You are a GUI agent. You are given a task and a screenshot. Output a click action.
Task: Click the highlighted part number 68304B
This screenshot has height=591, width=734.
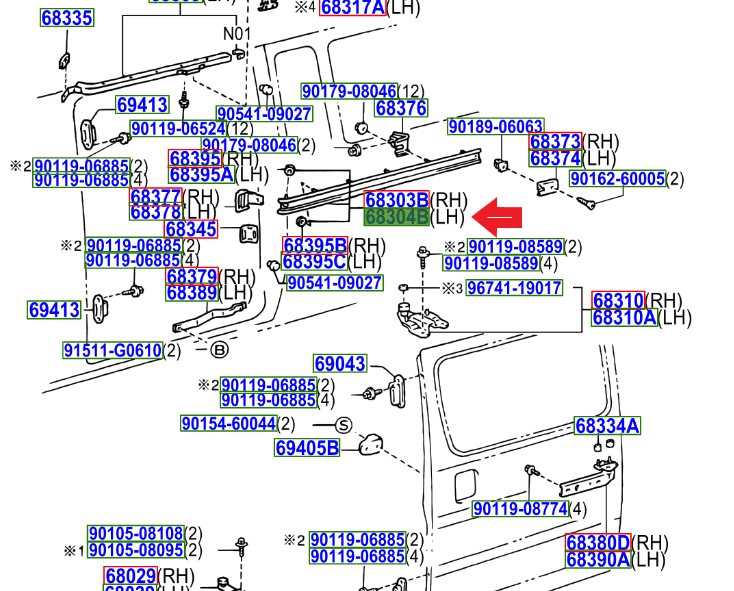[396, 217]
